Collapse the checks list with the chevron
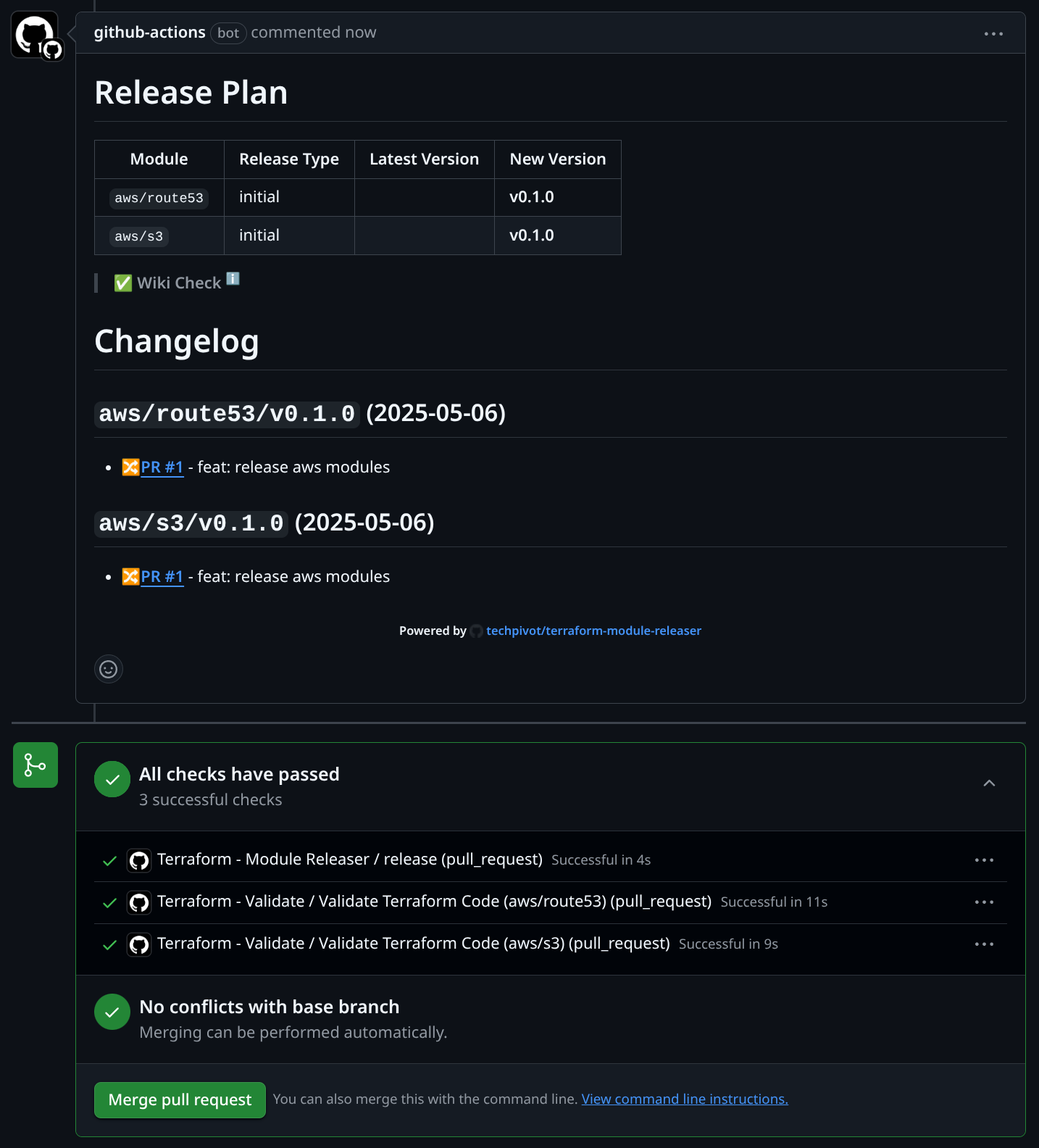1039x1148 pixels. (989, 783)
